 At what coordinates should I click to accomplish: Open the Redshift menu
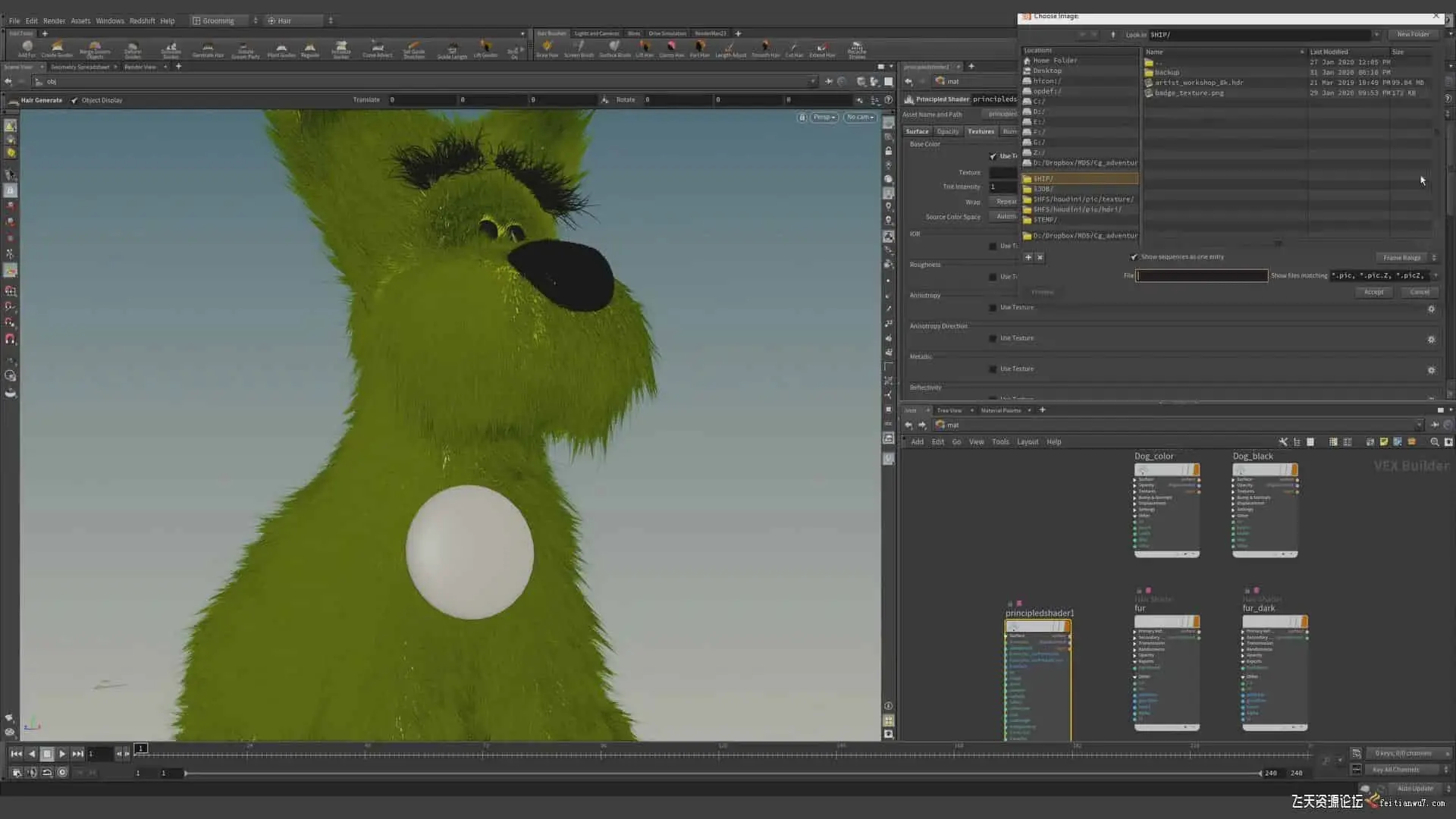coord(142,20)
